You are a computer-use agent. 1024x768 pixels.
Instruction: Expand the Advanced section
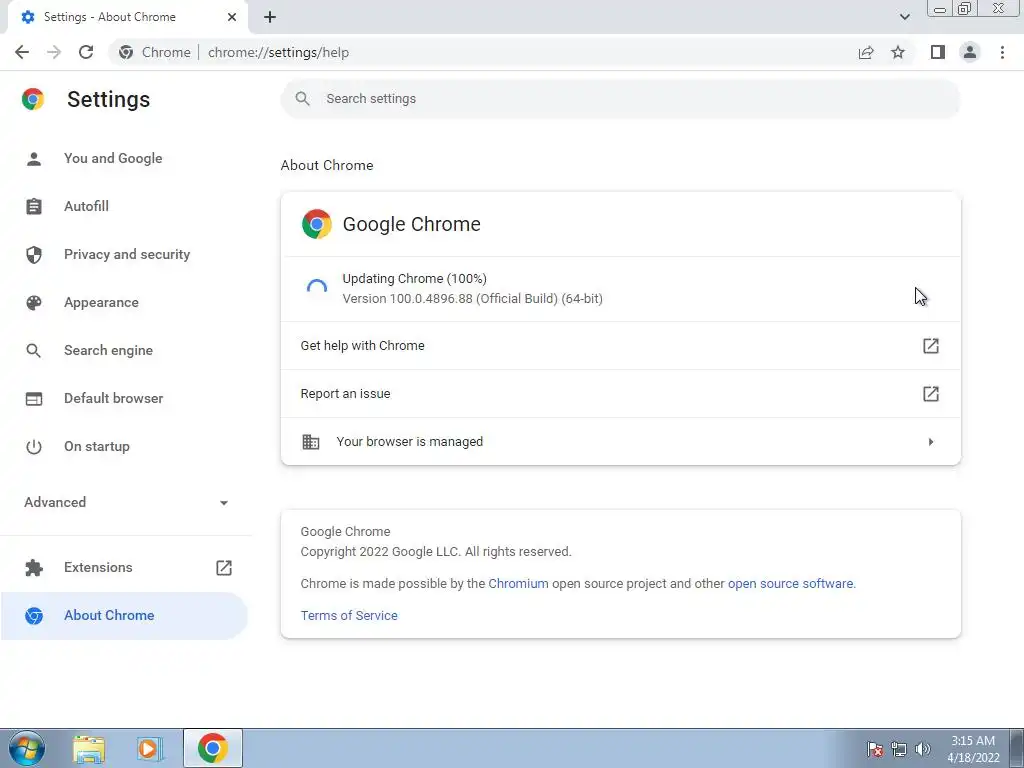124,502
